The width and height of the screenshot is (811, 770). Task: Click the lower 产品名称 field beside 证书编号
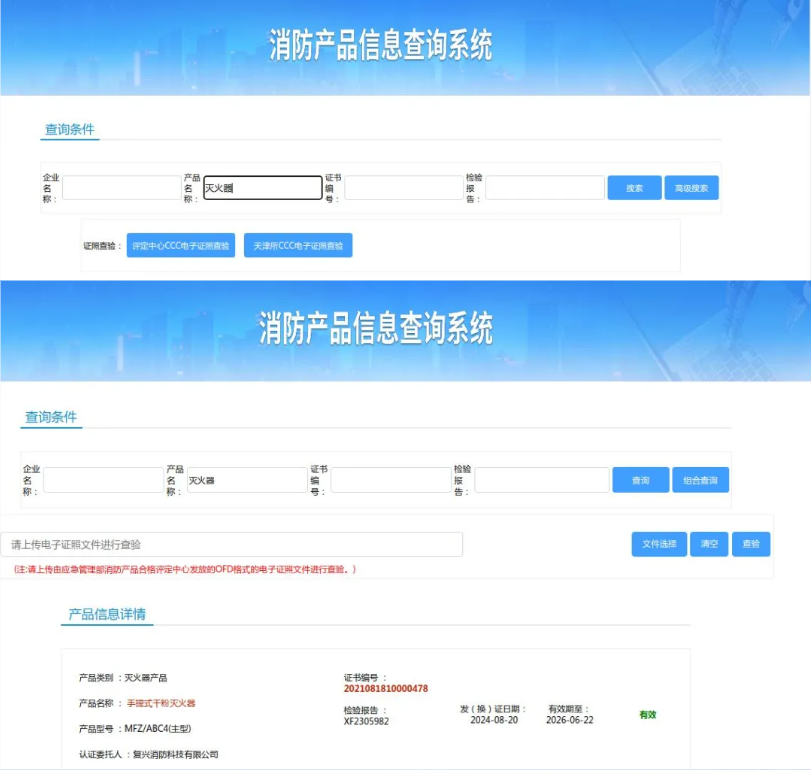[246, 480]
